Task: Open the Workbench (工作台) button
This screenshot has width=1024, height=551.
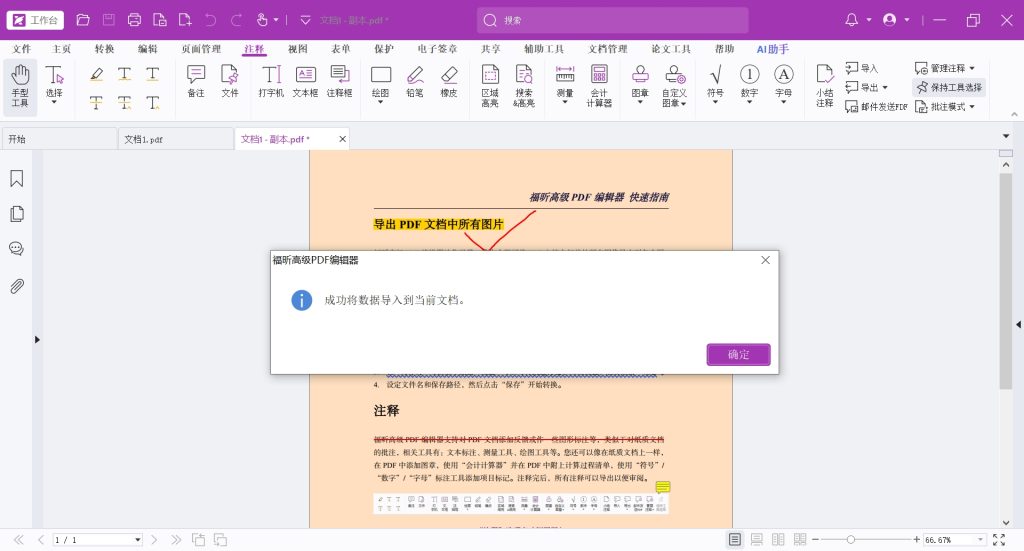Action: (35, 20)
